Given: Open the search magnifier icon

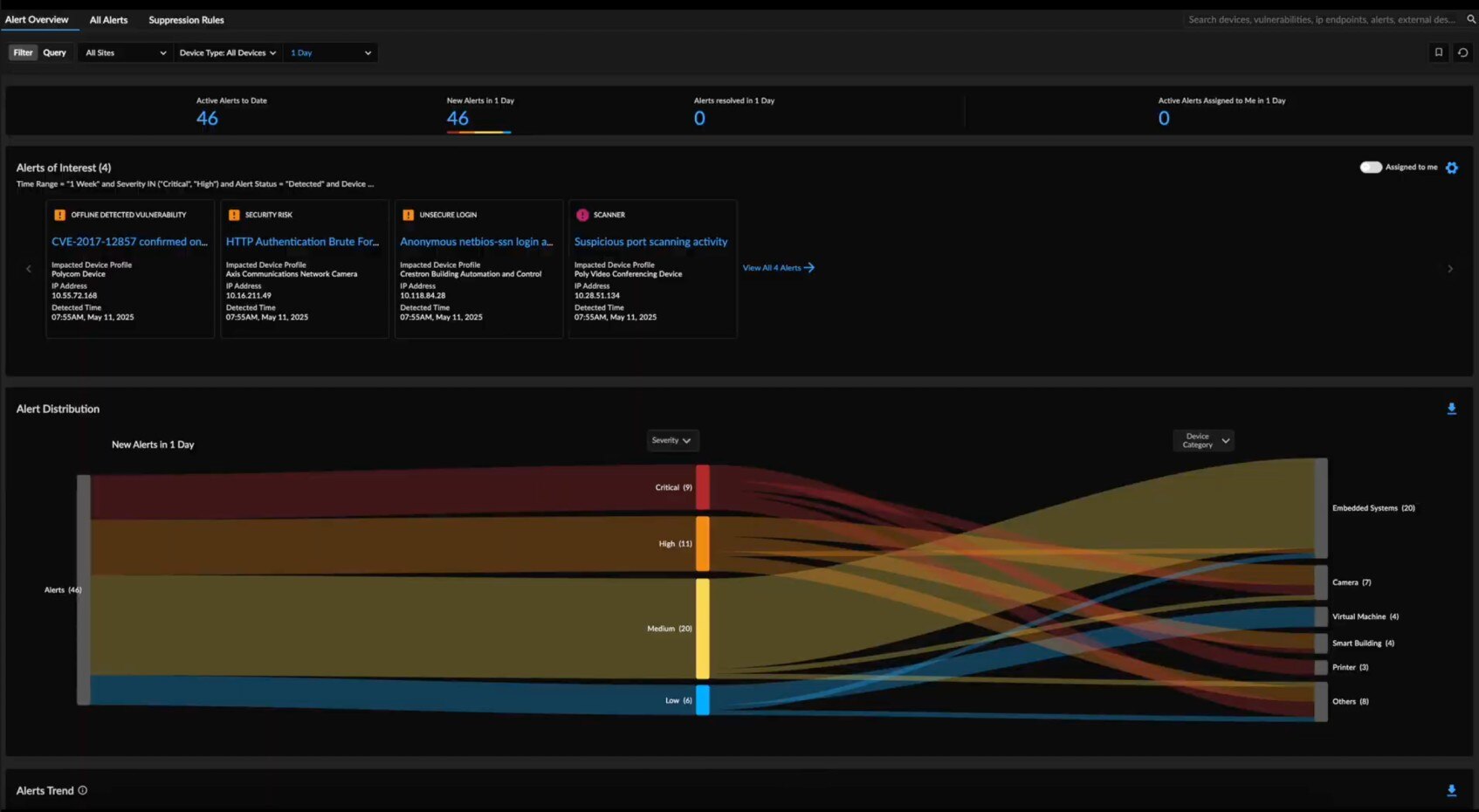Looking at the screenshot, I should 1470,18.
